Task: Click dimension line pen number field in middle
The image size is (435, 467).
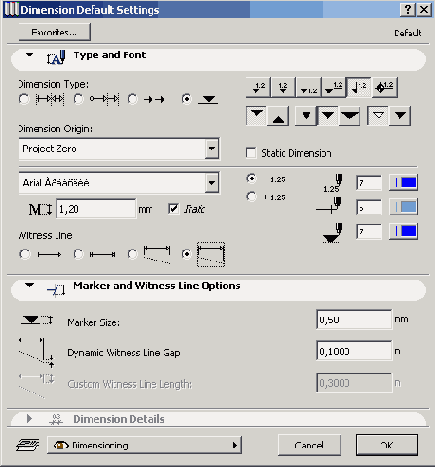Action: [369, 207]
